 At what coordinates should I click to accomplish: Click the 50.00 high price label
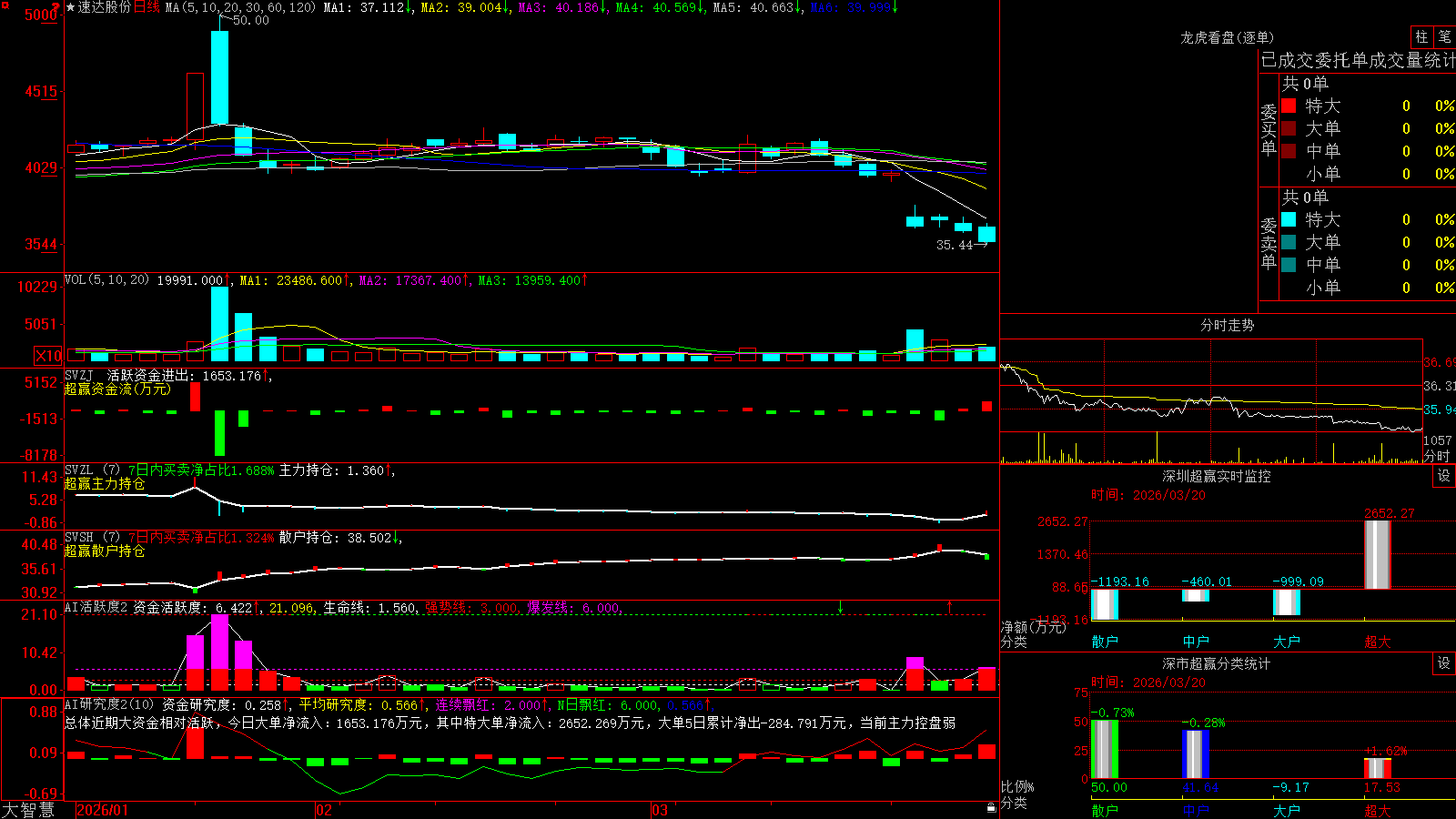click(250, 20)
